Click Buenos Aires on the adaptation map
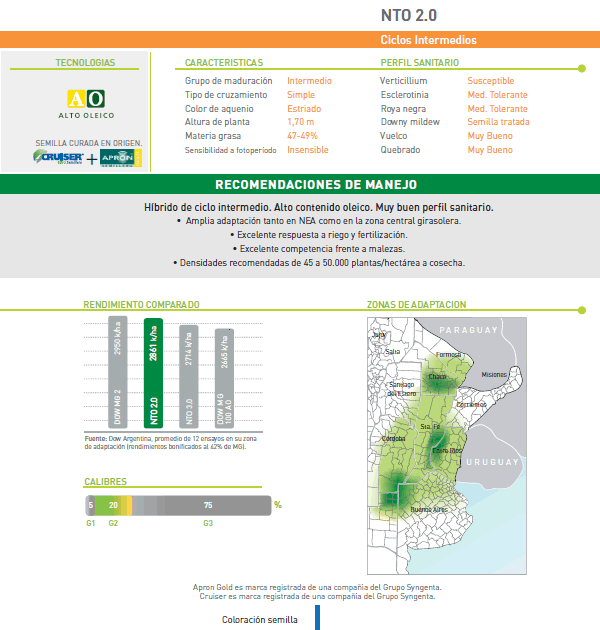The image size is (600, 630). [429, 509]
